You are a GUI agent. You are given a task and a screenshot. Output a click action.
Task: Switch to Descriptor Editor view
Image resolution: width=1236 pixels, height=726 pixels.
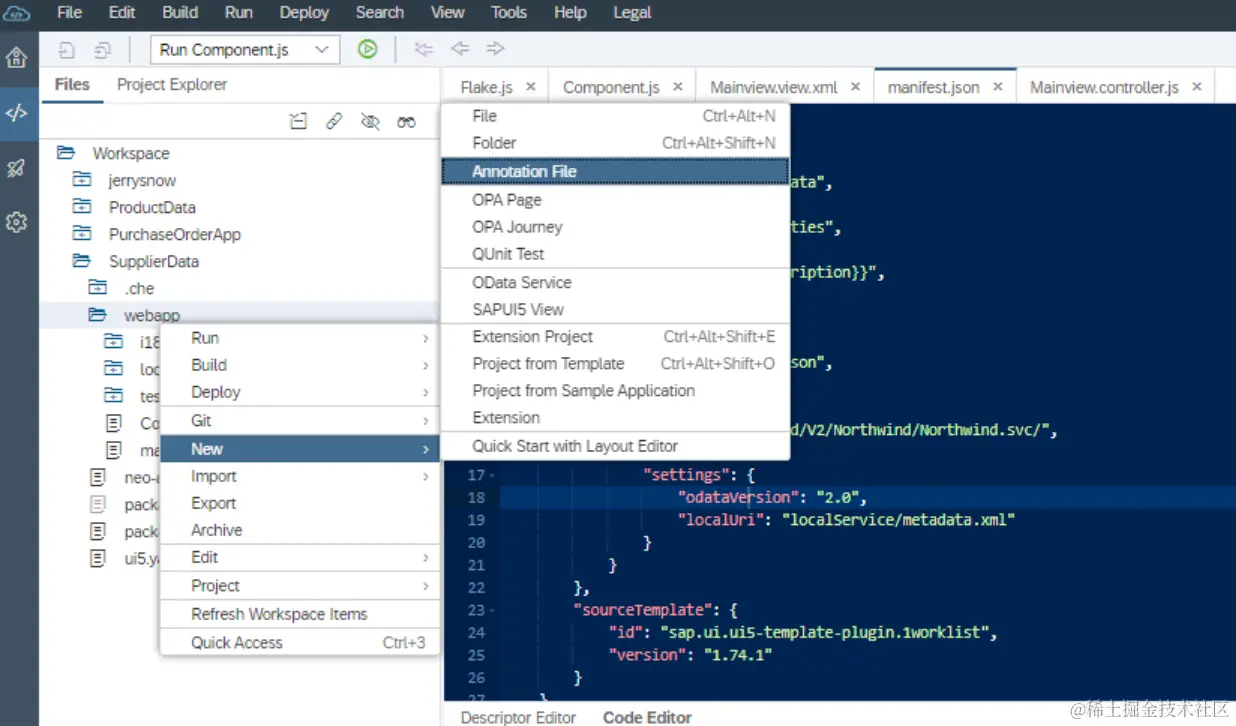(x=518, y=717)
